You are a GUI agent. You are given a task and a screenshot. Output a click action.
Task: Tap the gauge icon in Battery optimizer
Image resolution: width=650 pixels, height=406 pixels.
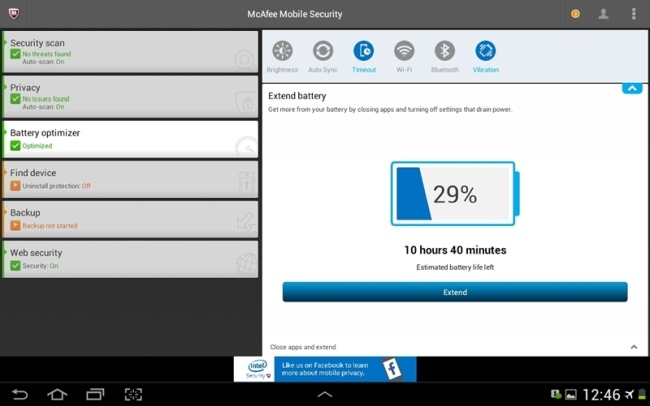[x=246, y=146]
